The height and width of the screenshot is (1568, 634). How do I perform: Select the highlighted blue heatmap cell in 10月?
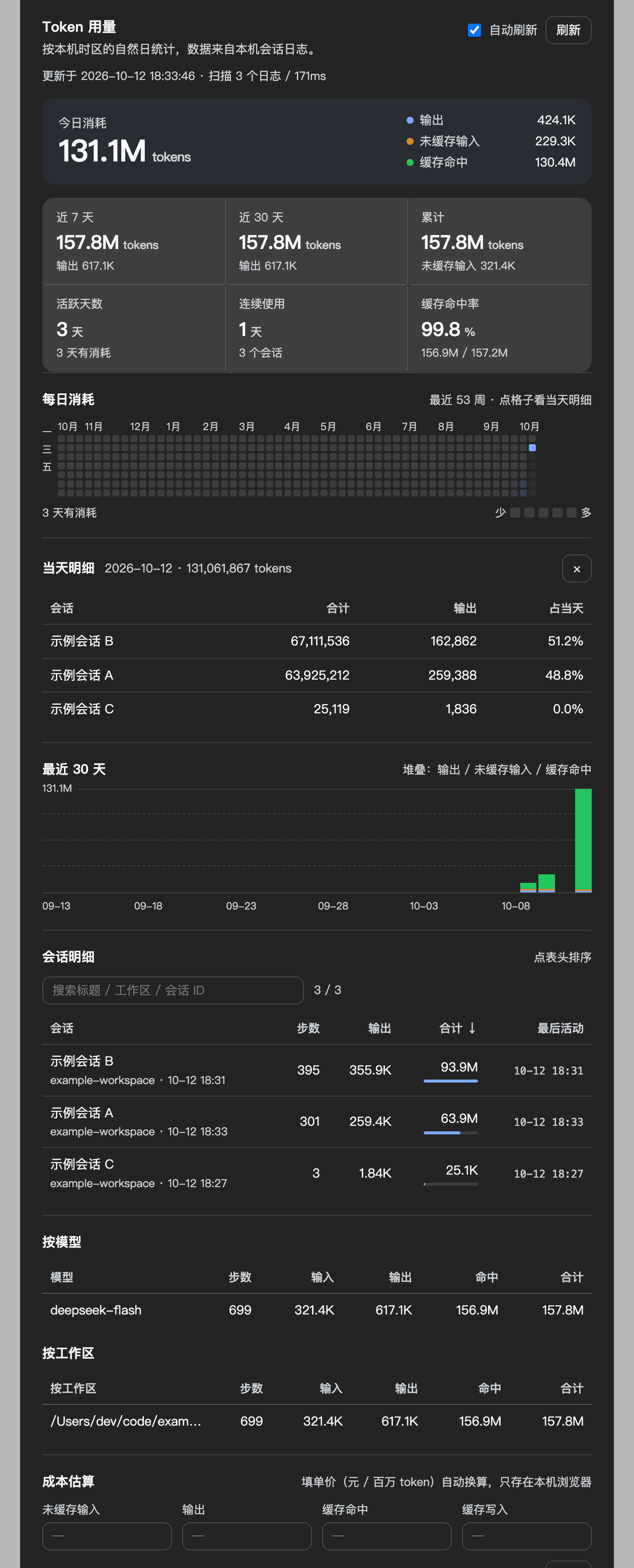(x=532, y=448)
